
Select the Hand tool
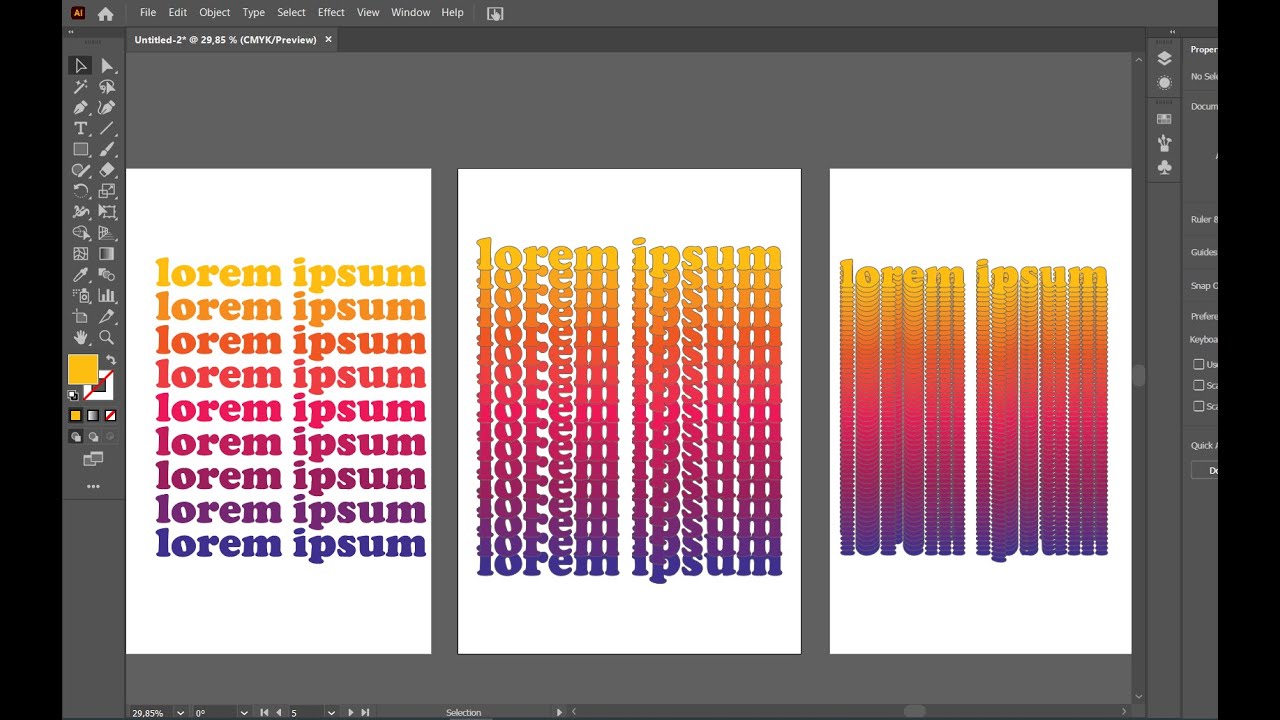click(x=81, y=337)
